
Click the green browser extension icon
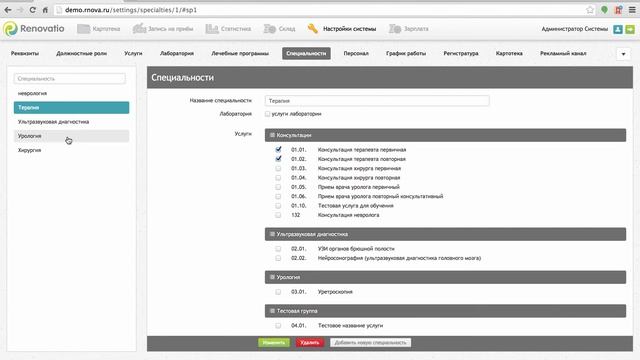click(604, 10)
